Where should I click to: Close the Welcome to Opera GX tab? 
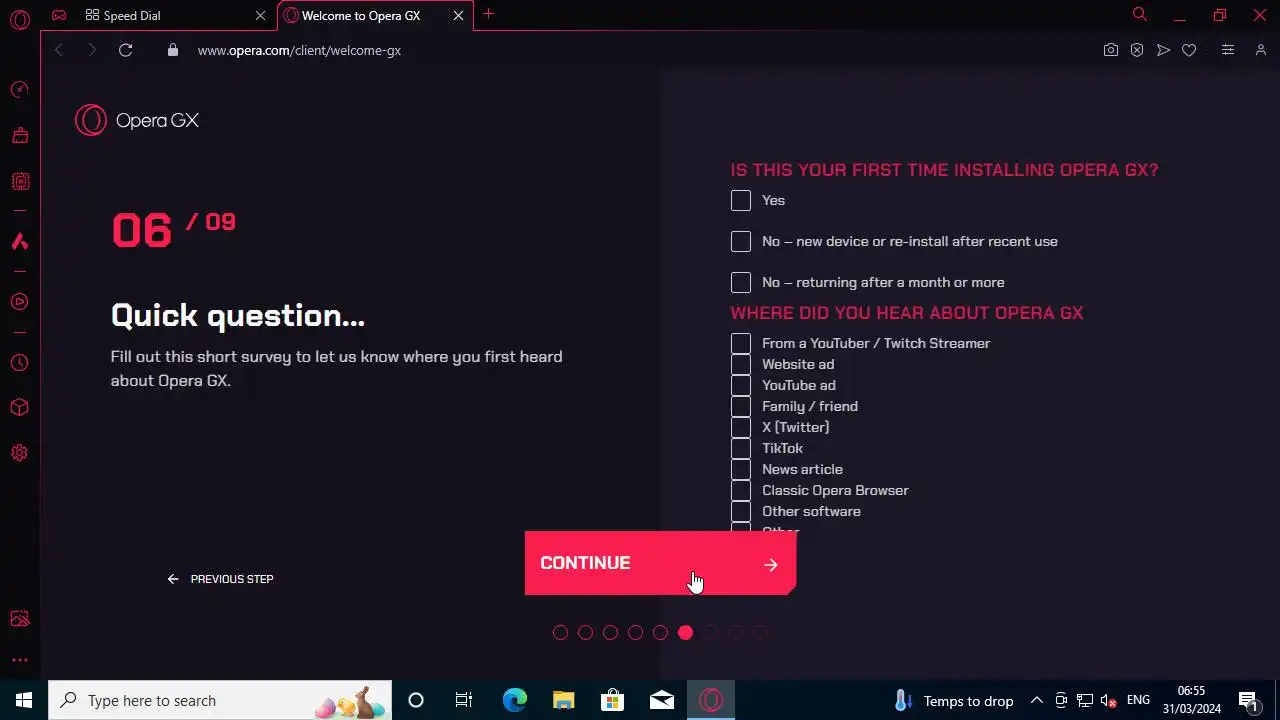pos(458,16)
